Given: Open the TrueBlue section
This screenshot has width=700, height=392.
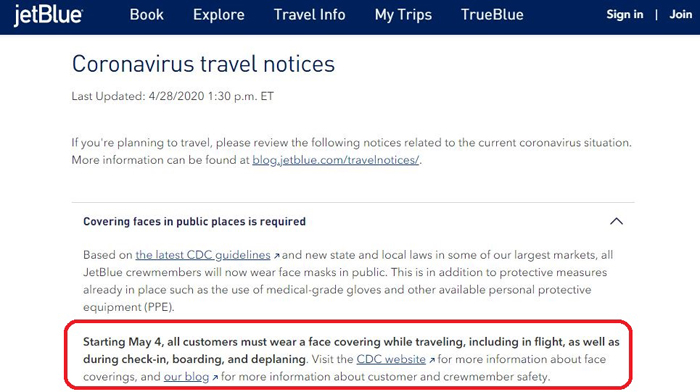Looking at the screenshot, I should (x=492, y=15).
